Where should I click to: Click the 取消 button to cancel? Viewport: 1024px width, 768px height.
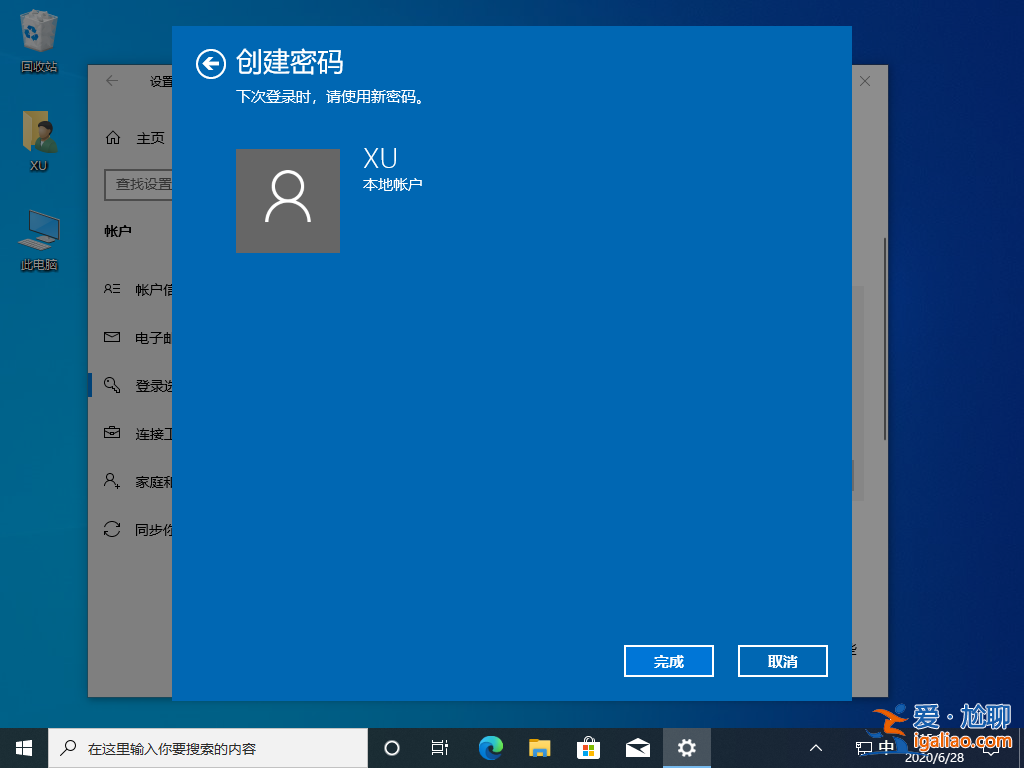pyautogui.click(x=782, y=661)
